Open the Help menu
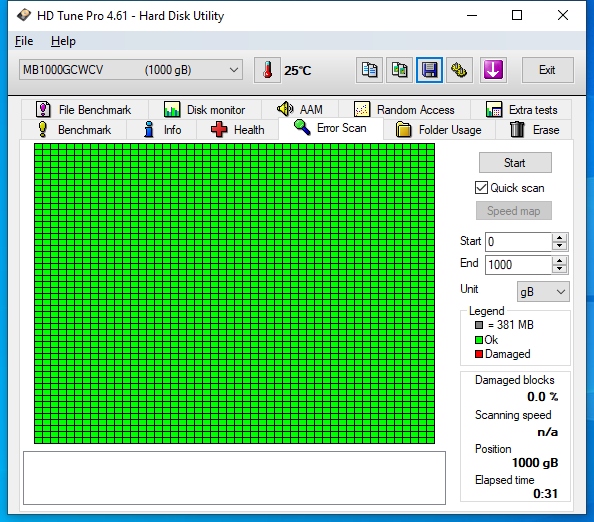This screenshot has height=522, width=594. coord(63,41)
